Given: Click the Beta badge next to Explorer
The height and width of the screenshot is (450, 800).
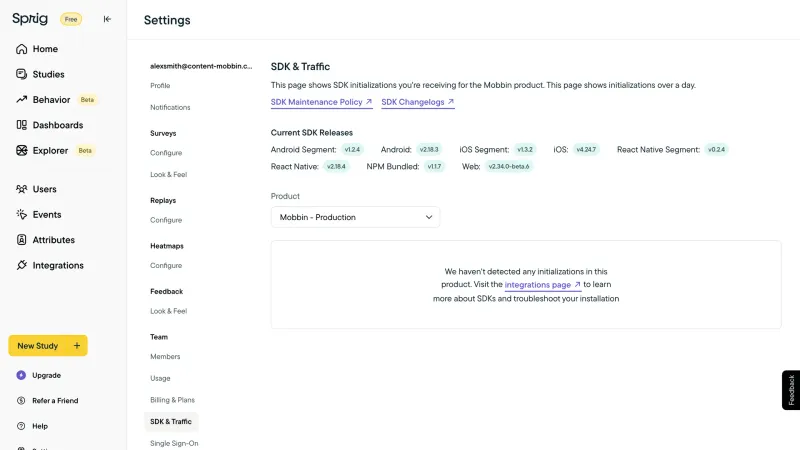Looking at the screenshot, I should pos(85,151).
